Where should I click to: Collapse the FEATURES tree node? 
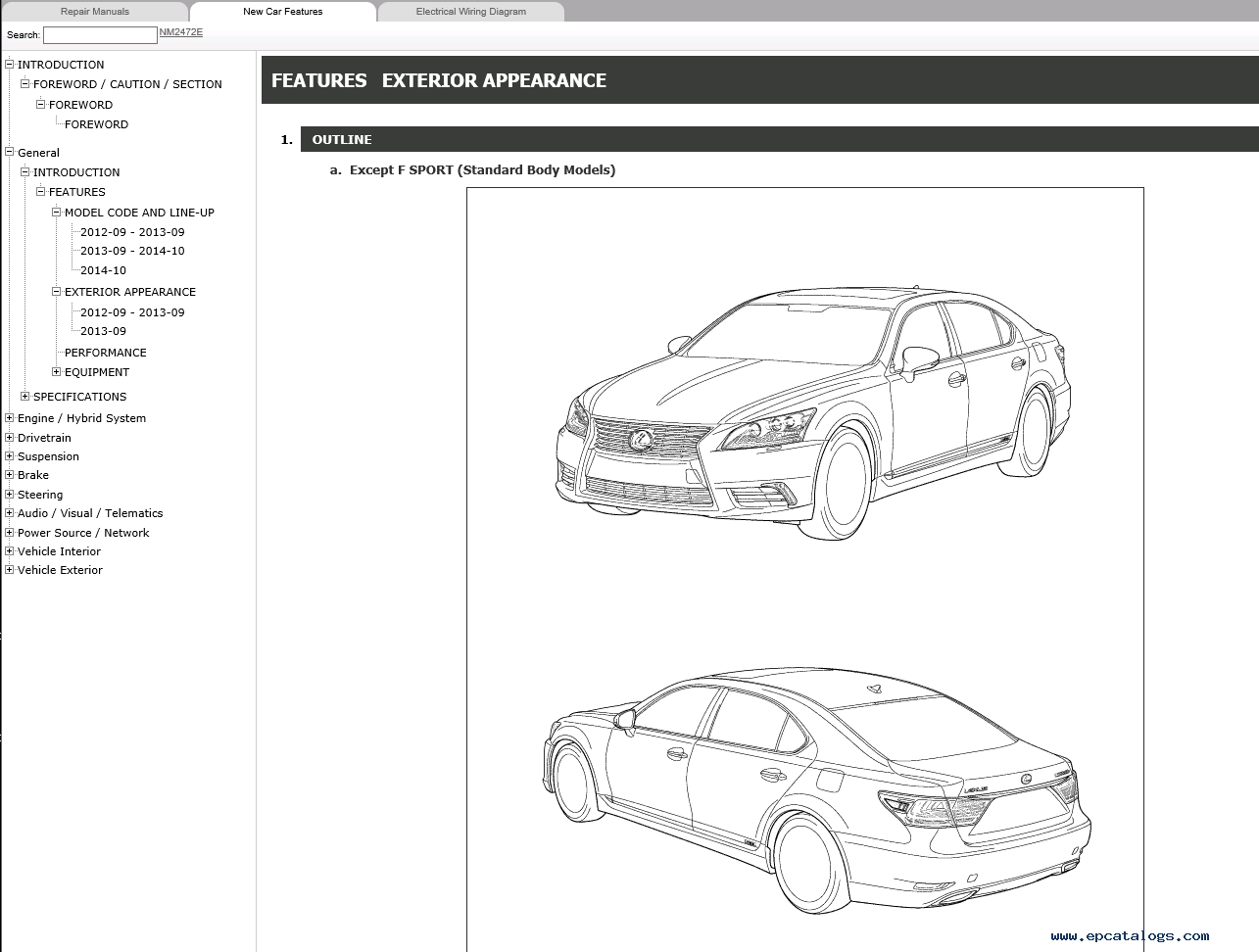click(41, 191)
